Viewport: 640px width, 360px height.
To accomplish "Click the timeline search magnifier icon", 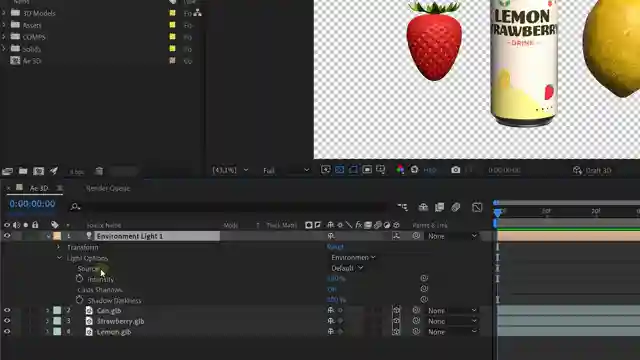I will (x=75, y=207).
